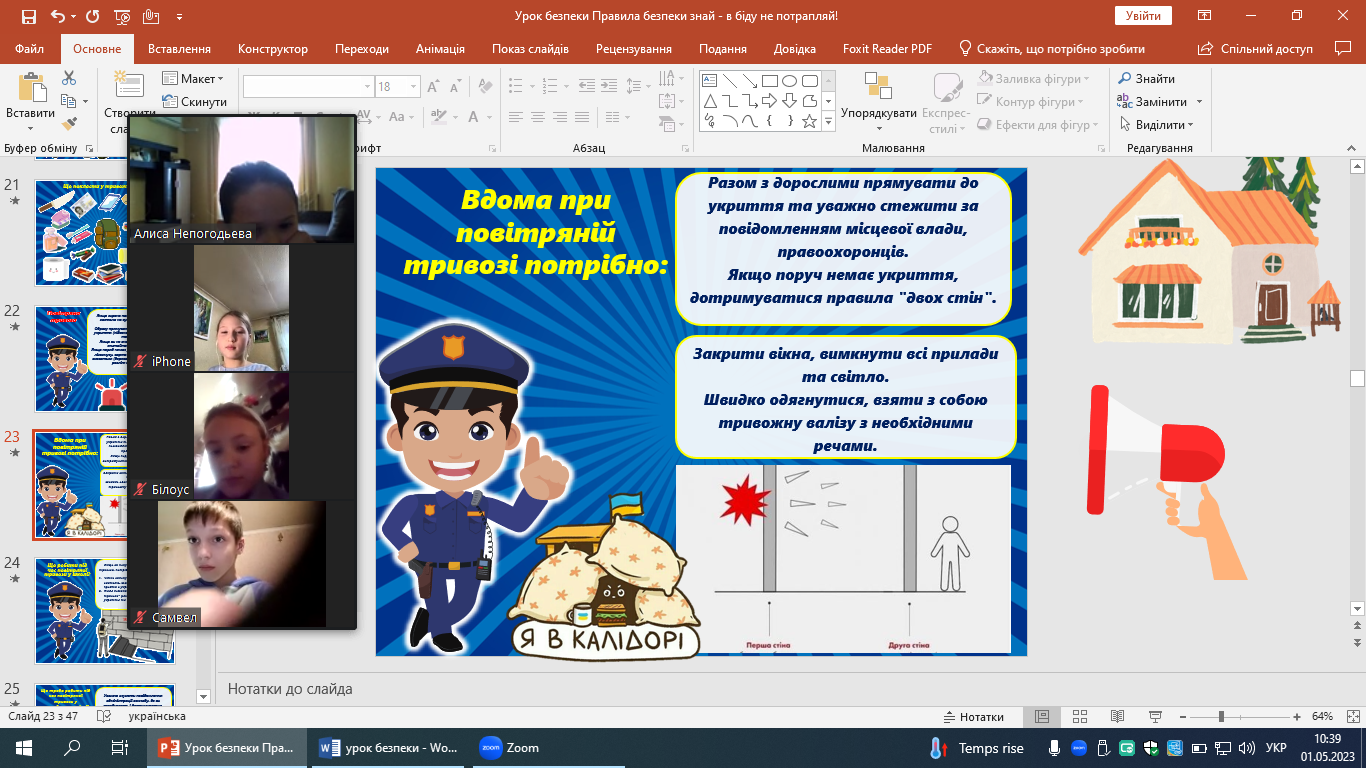Toggle Normal view button in status bar
Screen dimensions: 1366x768
1042,717
